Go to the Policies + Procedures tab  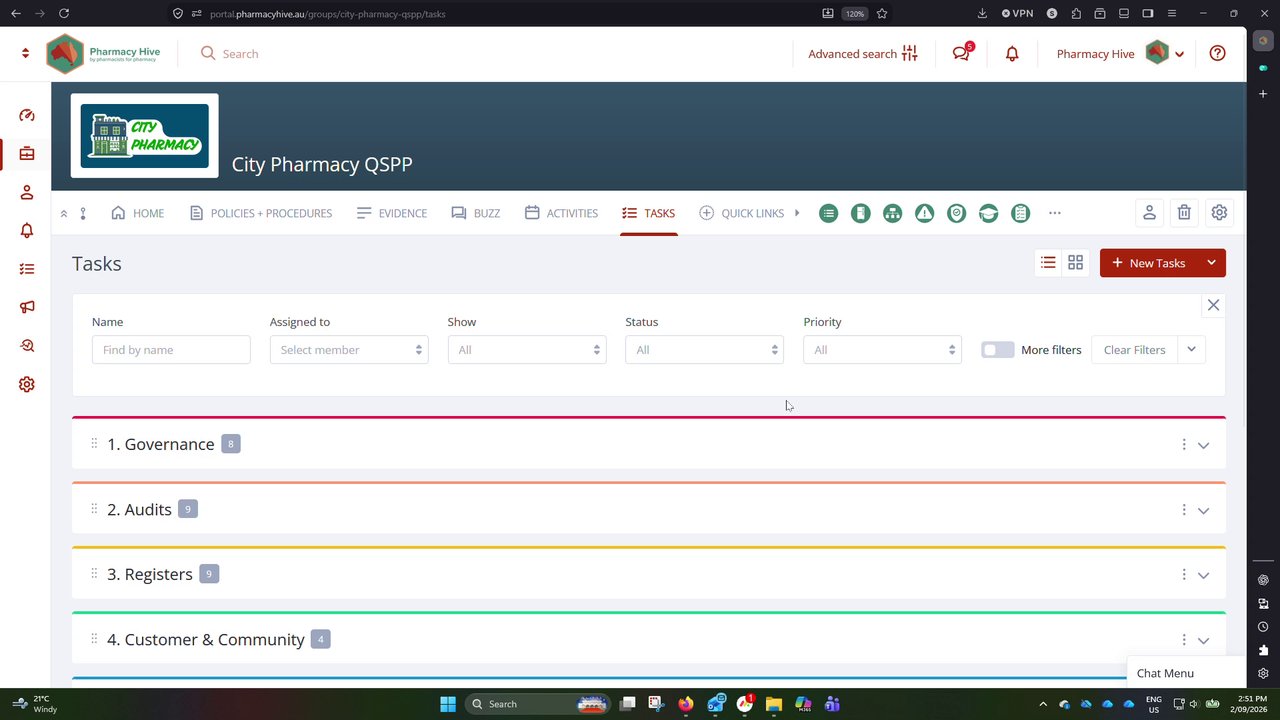pyautogui.click(x=261, y=213)
